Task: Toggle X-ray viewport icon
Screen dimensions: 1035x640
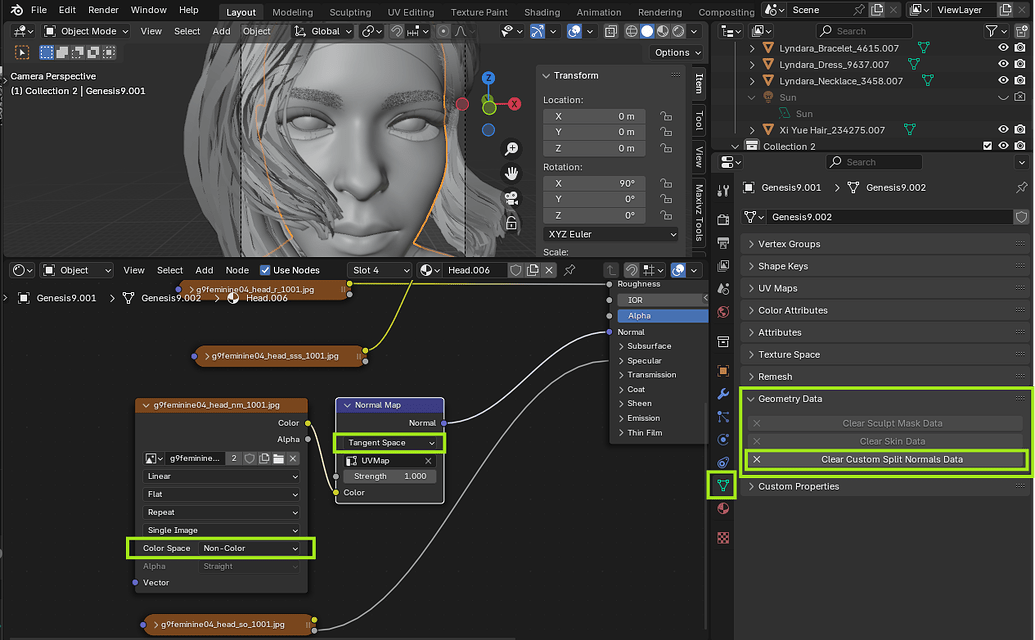Action: (611, 31)
